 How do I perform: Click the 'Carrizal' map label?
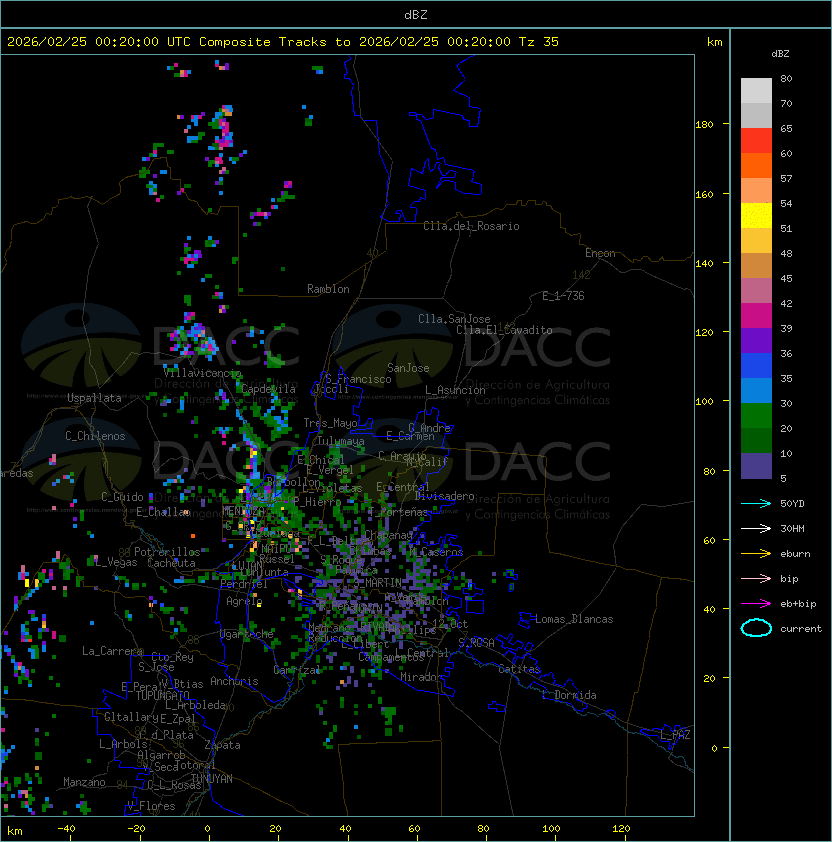[x=297, y=670]
